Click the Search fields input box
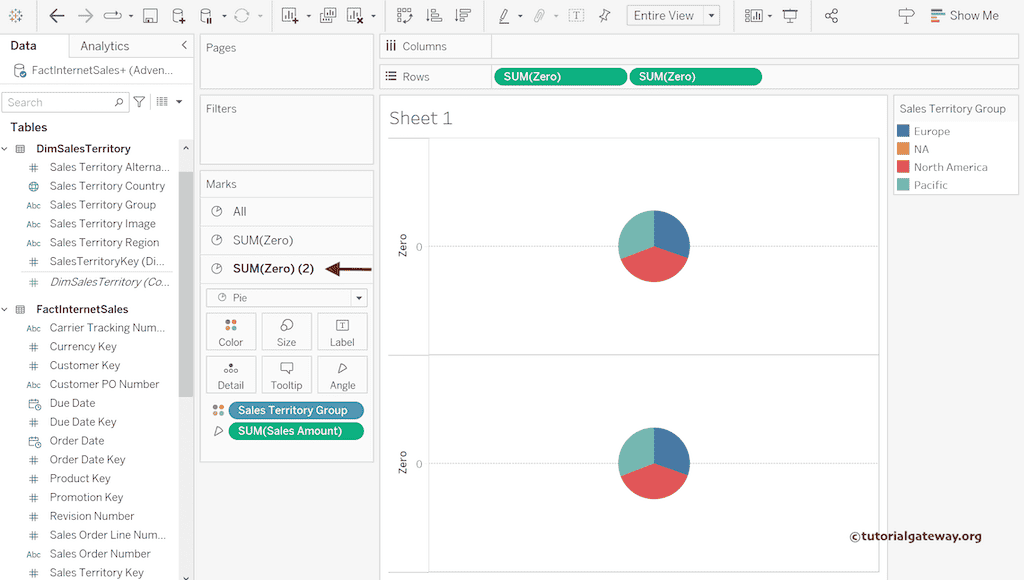This screenshot has width=1024, height=580. [58, 102]
